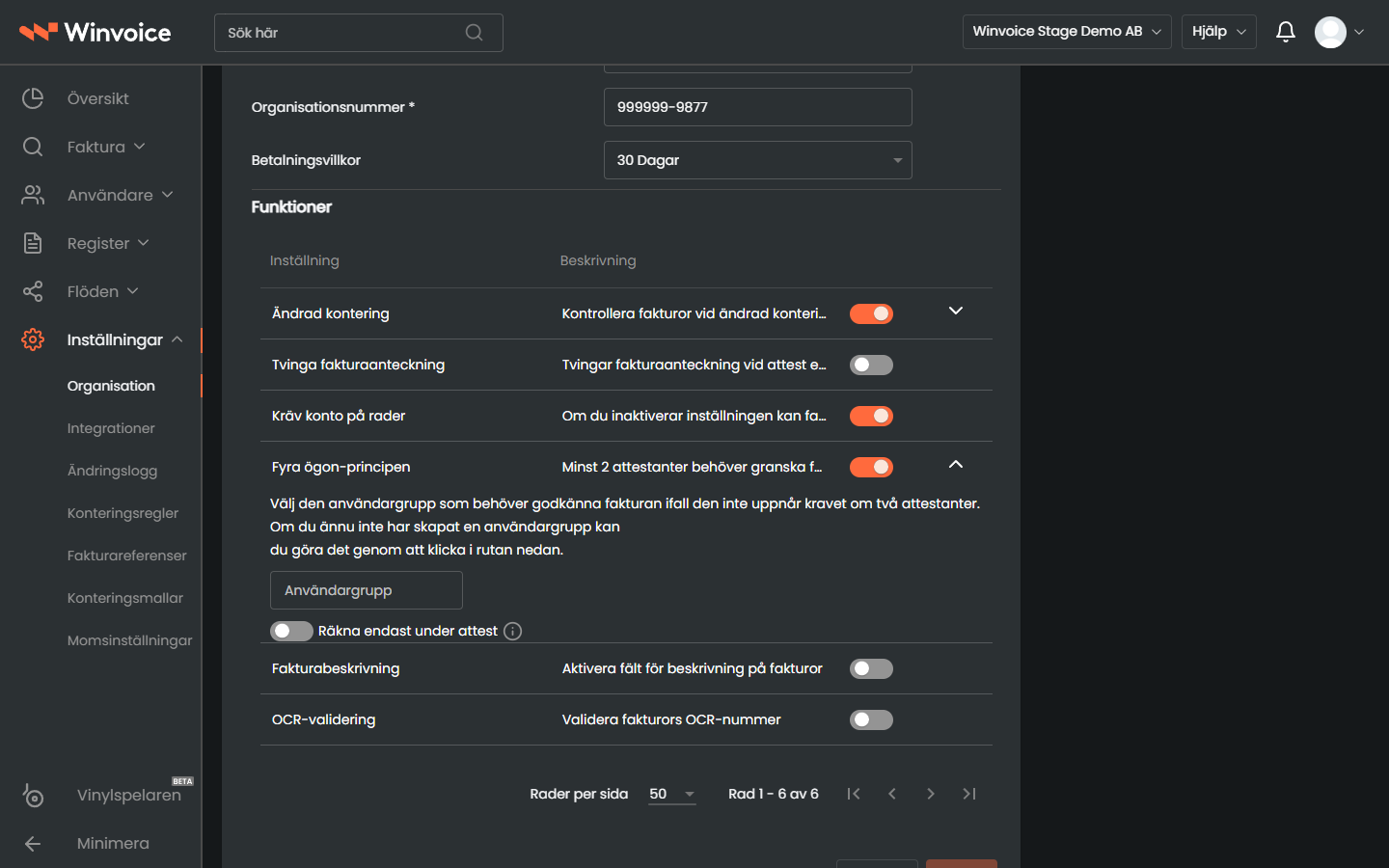Click info icon next to Räkna endast under attest
This screenshot has height=868, width=1389.
pyautogui.click(x=513, y=631)
